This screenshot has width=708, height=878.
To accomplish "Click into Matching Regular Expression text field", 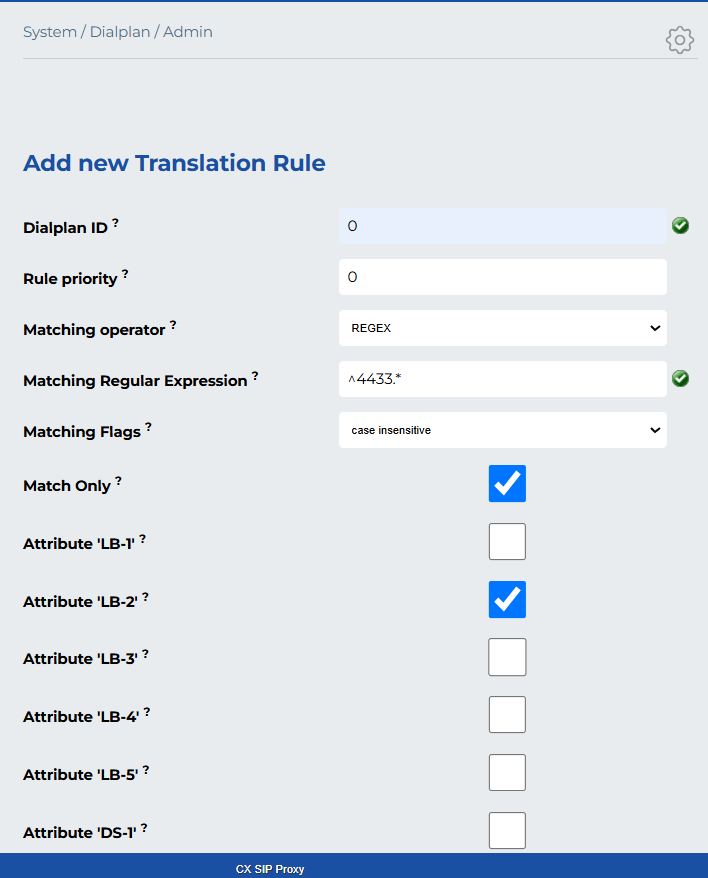I will 502,379.
